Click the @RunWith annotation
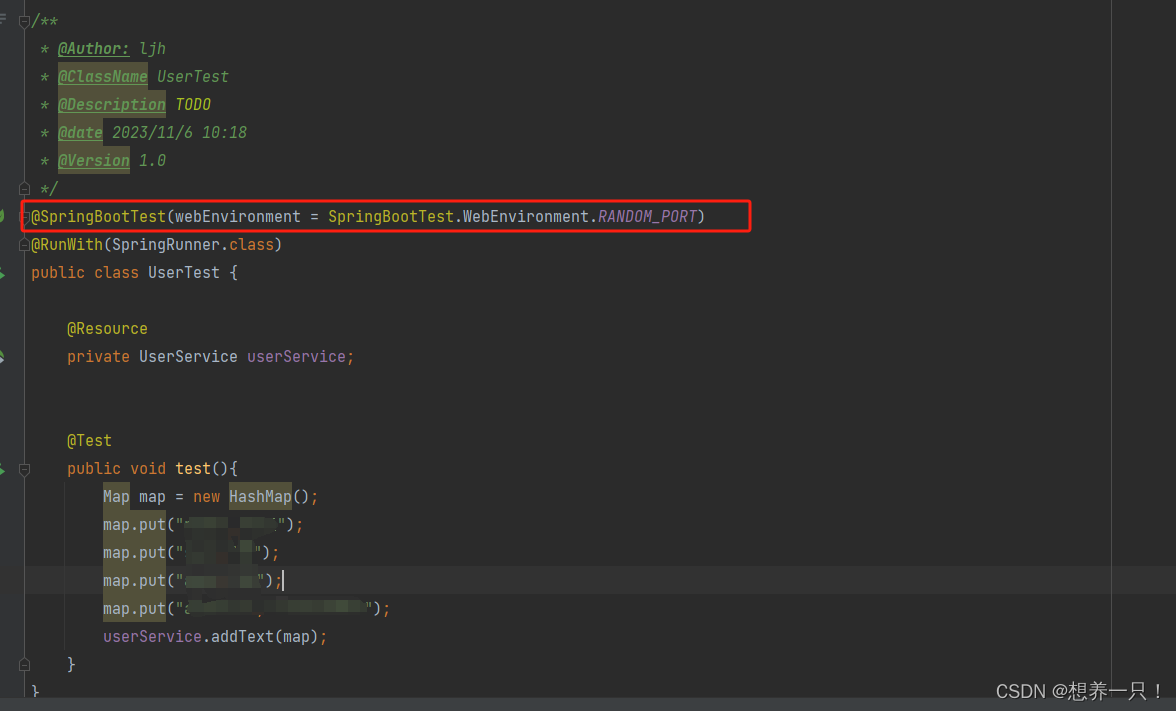 [67, 244]
